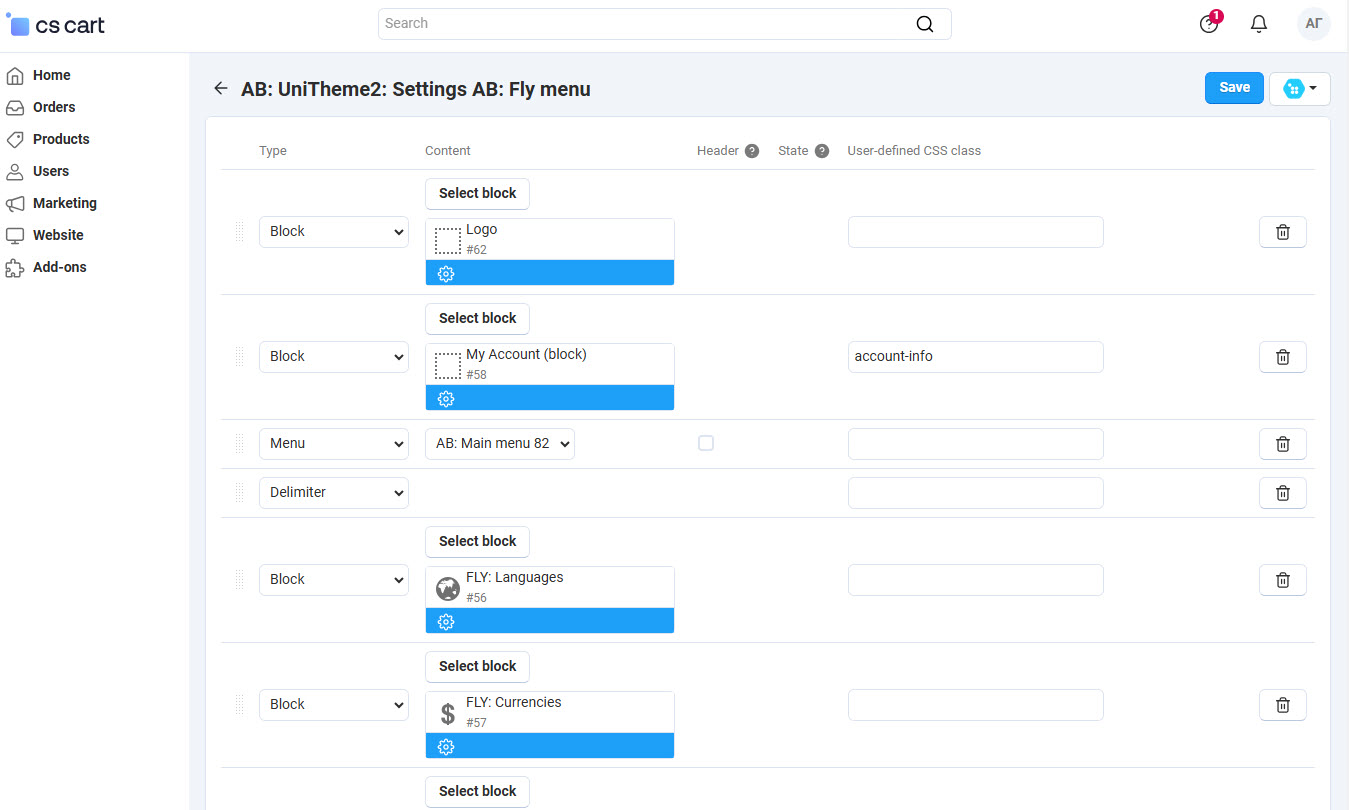
Task: Open gear settings for Logo block
Action: [x=446, y=273]
